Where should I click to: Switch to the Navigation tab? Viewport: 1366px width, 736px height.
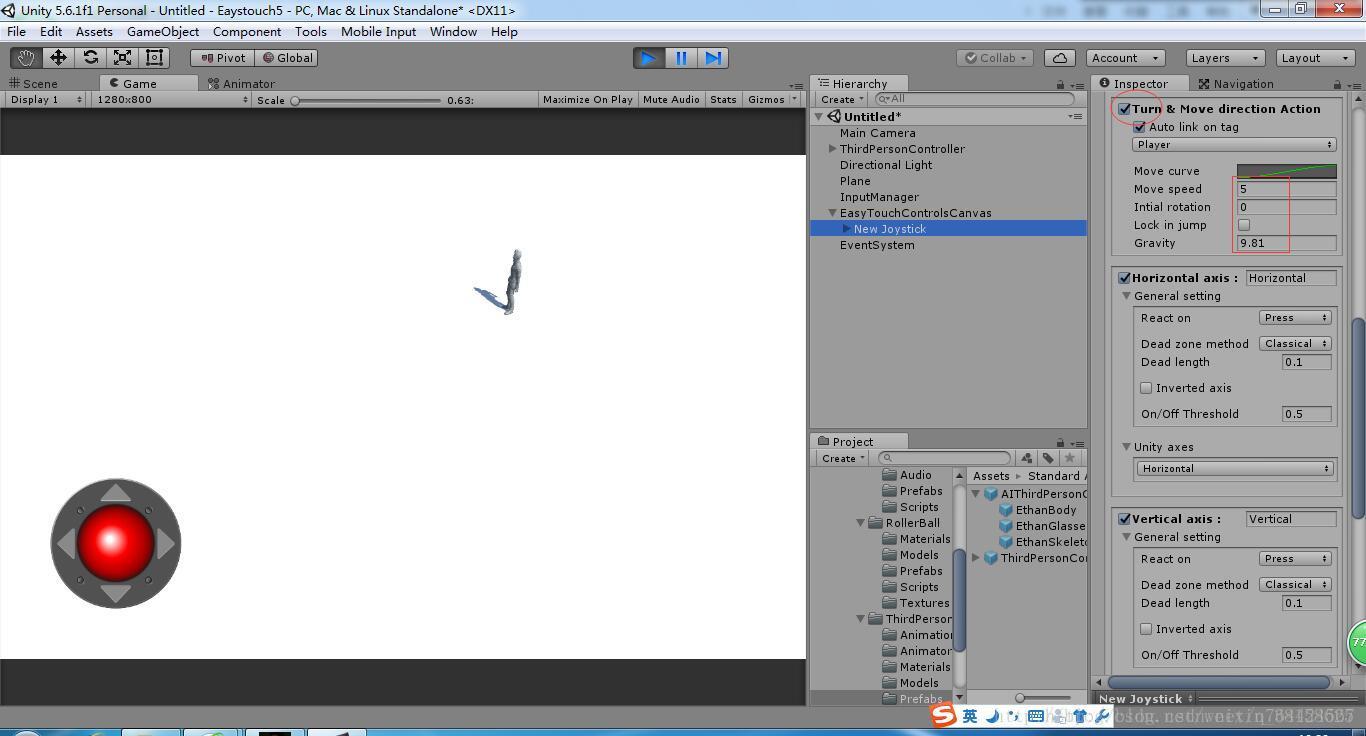point(1236,84)
